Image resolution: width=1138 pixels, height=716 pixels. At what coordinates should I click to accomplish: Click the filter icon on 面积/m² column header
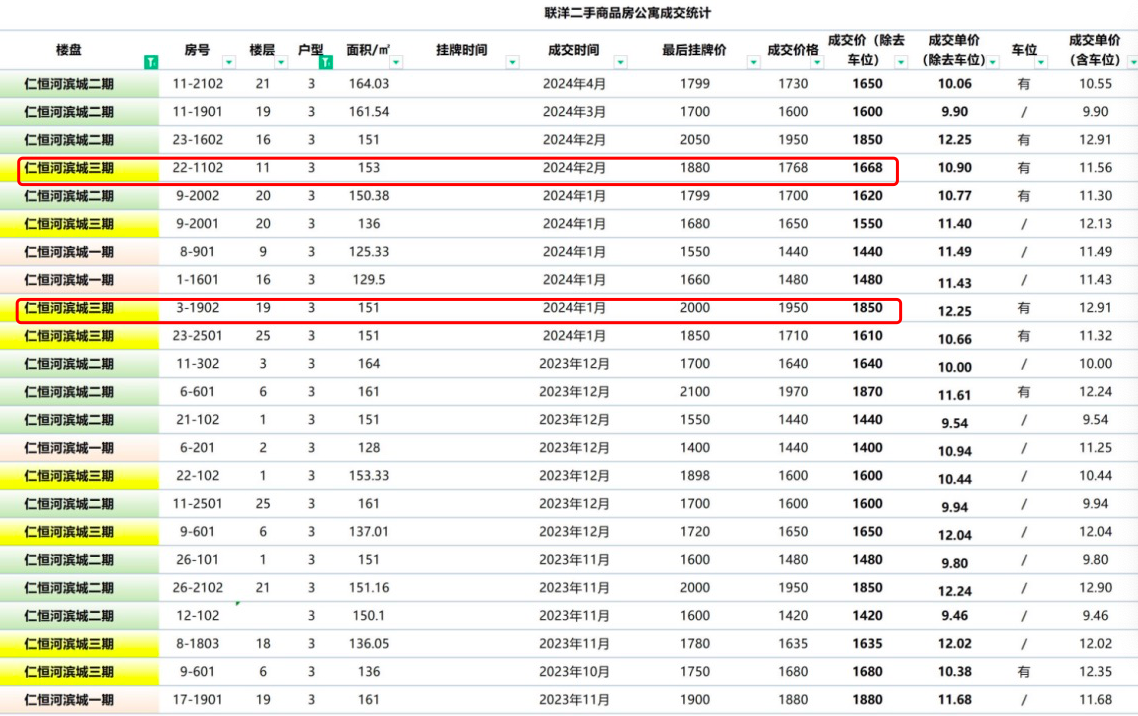coord(395,61)
